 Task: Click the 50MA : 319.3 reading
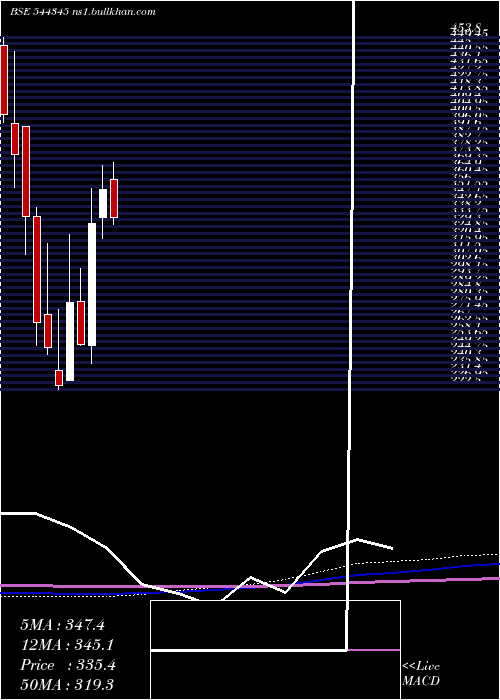(x=69, y=685)
